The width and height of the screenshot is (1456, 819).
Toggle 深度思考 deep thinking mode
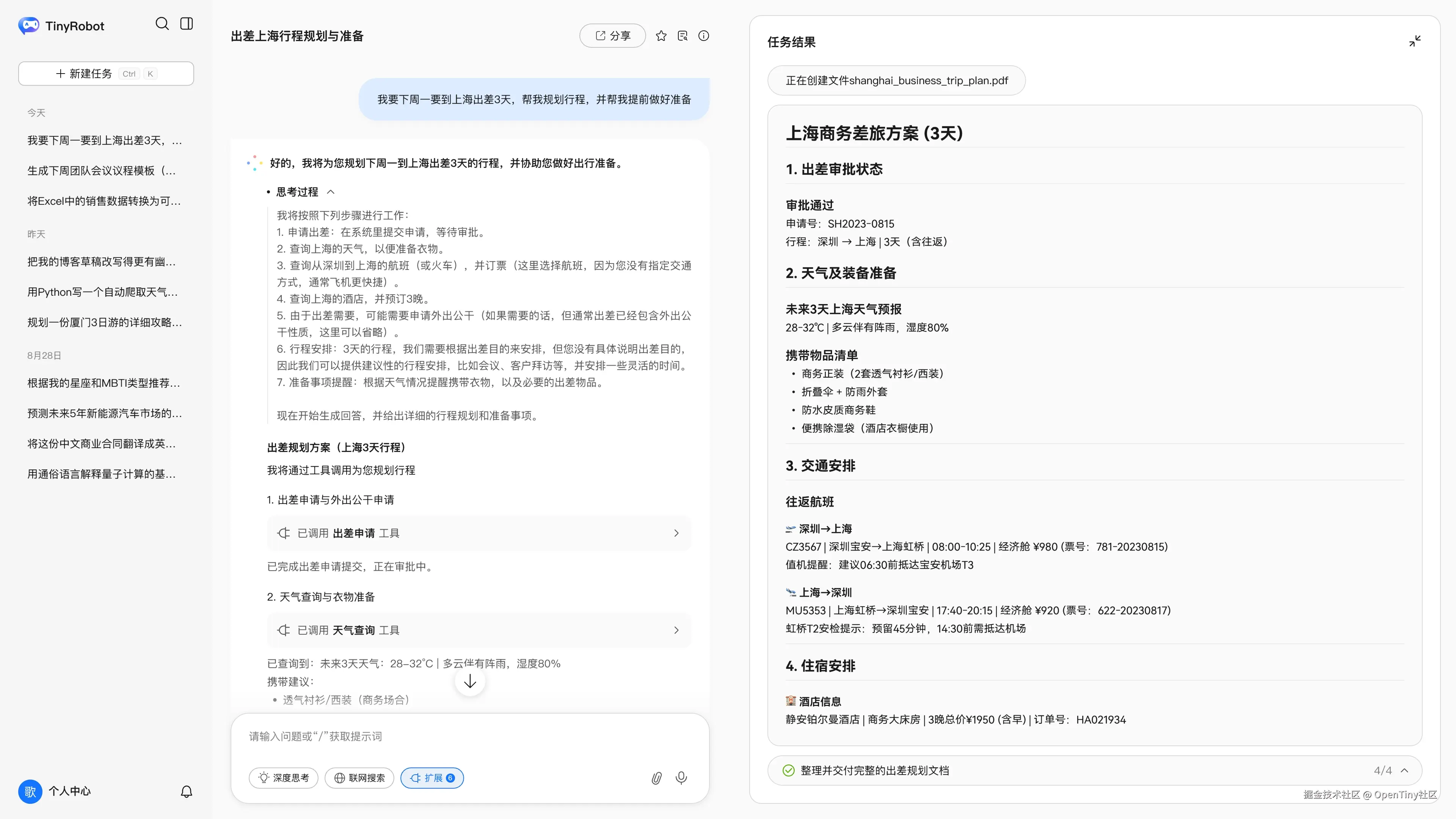pos(283,778)
